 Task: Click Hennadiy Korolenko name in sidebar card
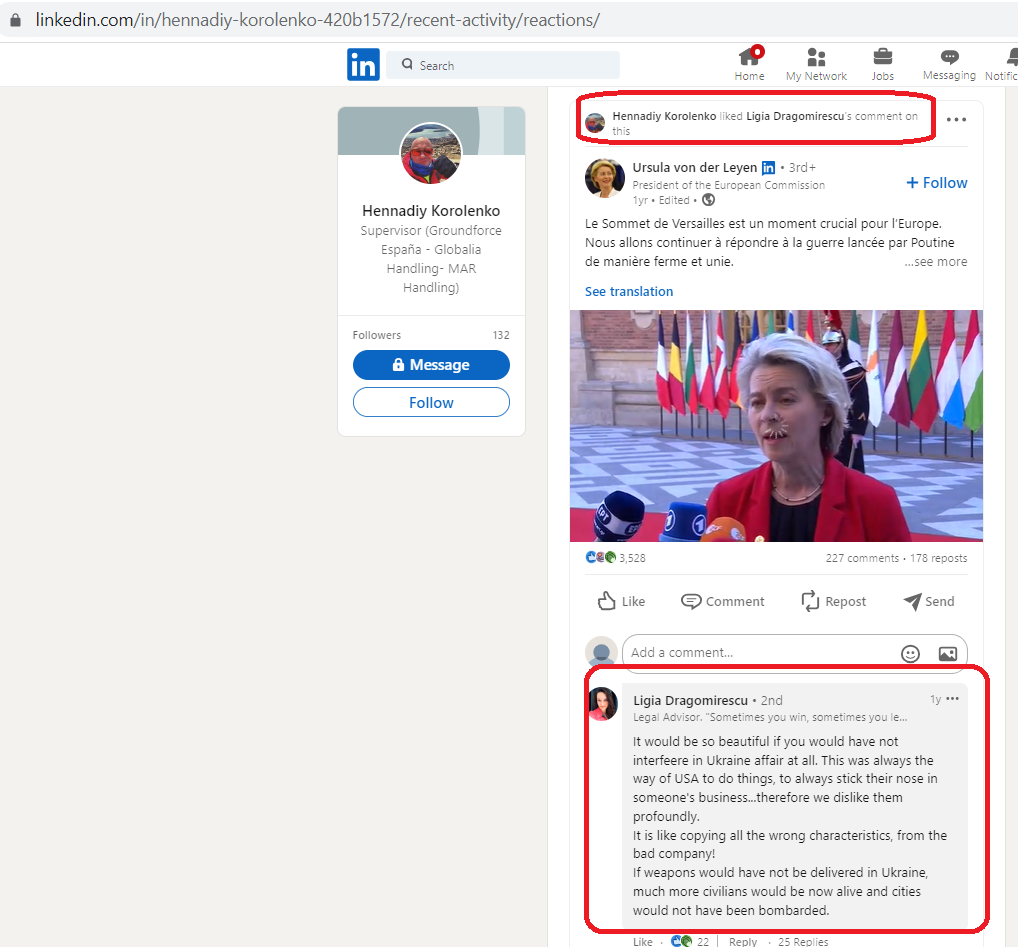431,211
